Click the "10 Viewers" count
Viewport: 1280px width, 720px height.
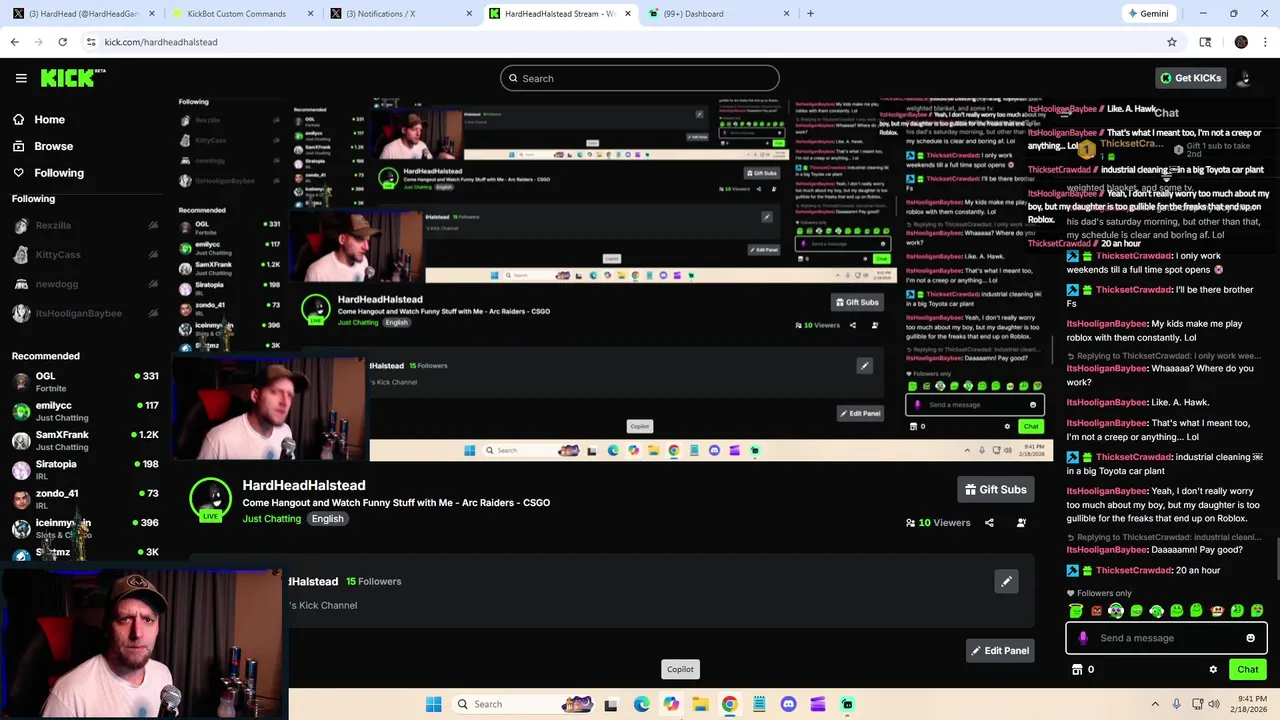coord(938,523)
